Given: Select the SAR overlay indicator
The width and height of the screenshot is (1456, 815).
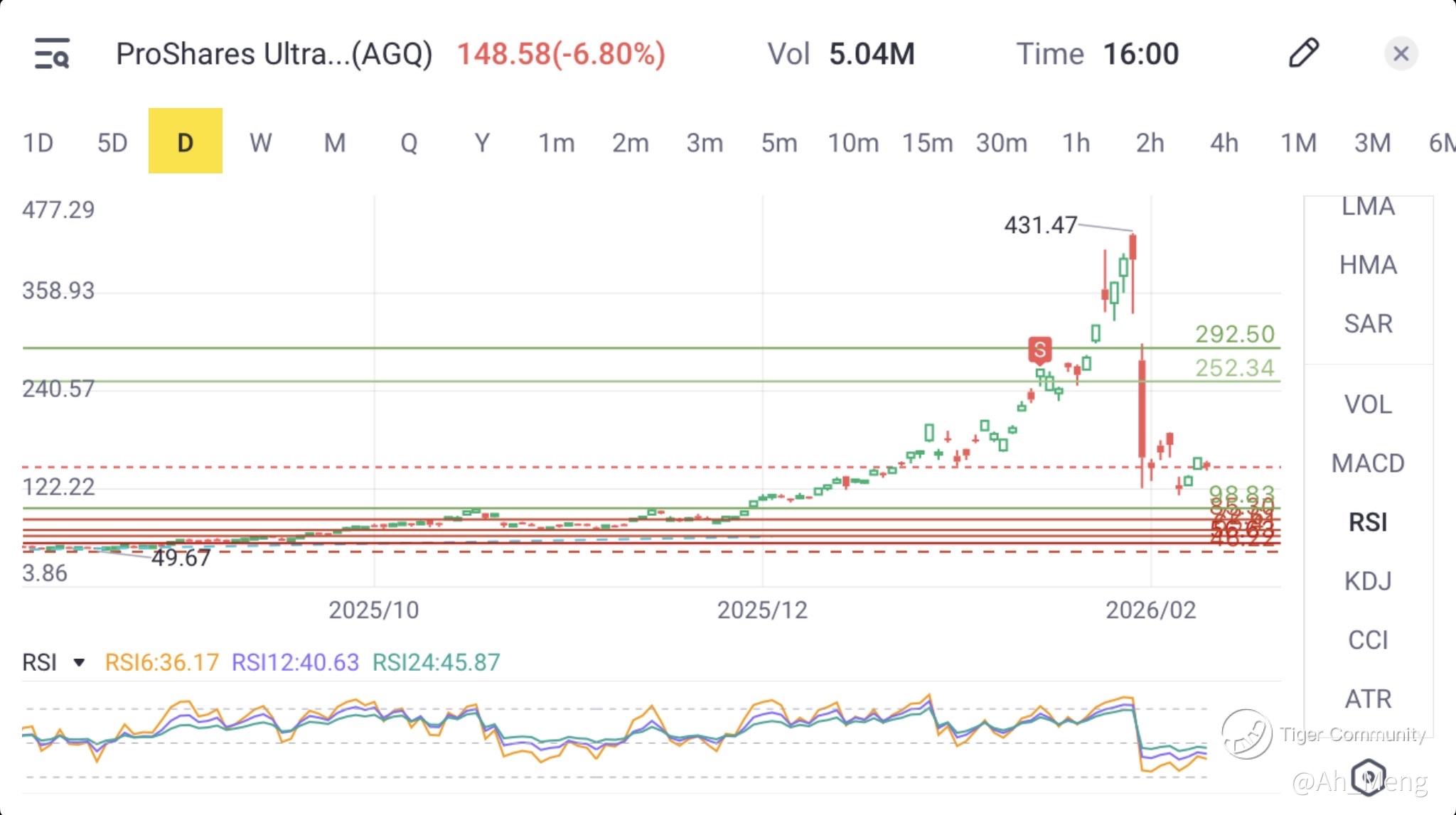Looking at the screenshot, I should pos(1367,323).
